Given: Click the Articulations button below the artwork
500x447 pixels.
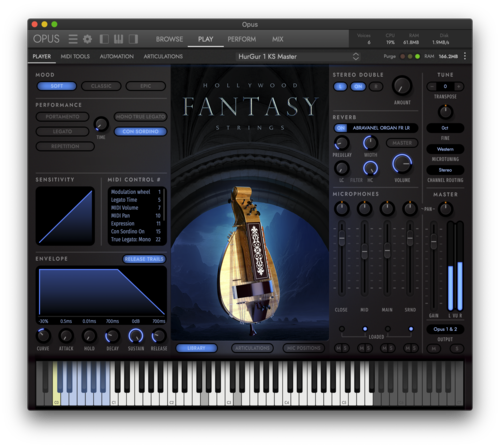Looking at the screenshot, I should [252, 348].
